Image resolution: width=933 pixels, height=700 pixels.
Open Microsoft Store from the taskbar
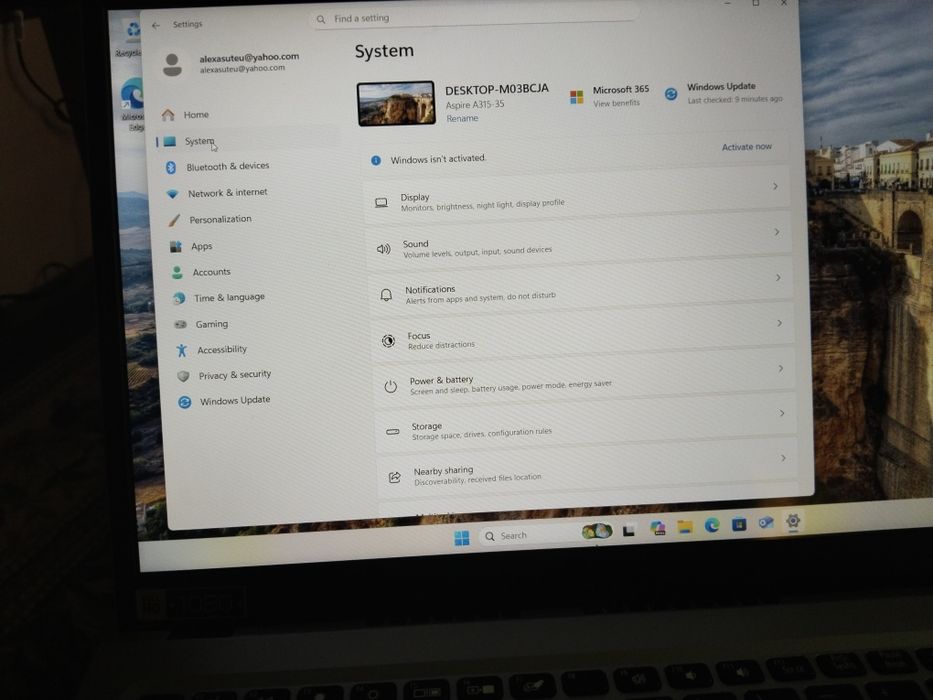(739, 524)
